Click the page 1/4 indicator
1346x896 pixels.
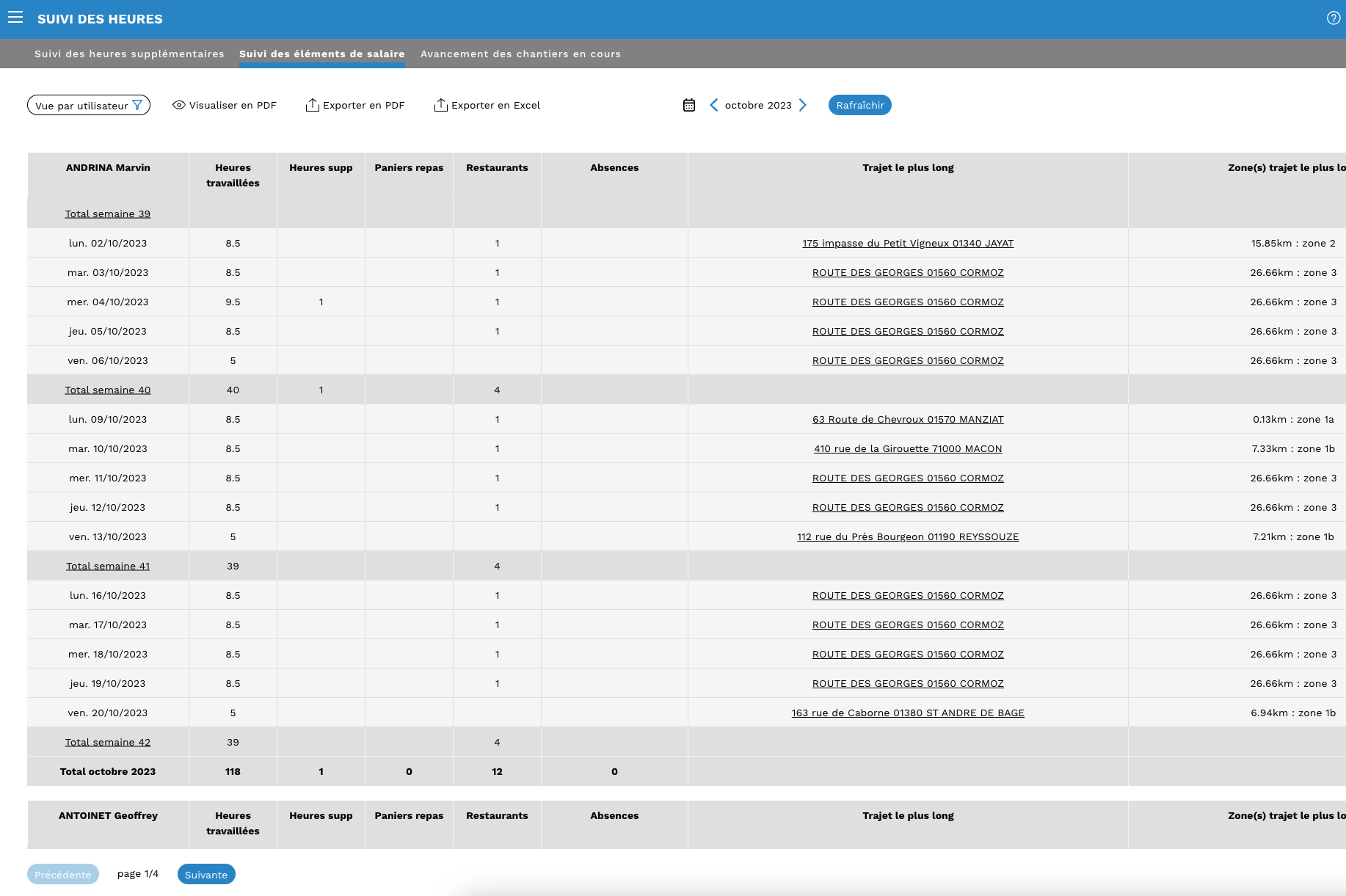138,873
